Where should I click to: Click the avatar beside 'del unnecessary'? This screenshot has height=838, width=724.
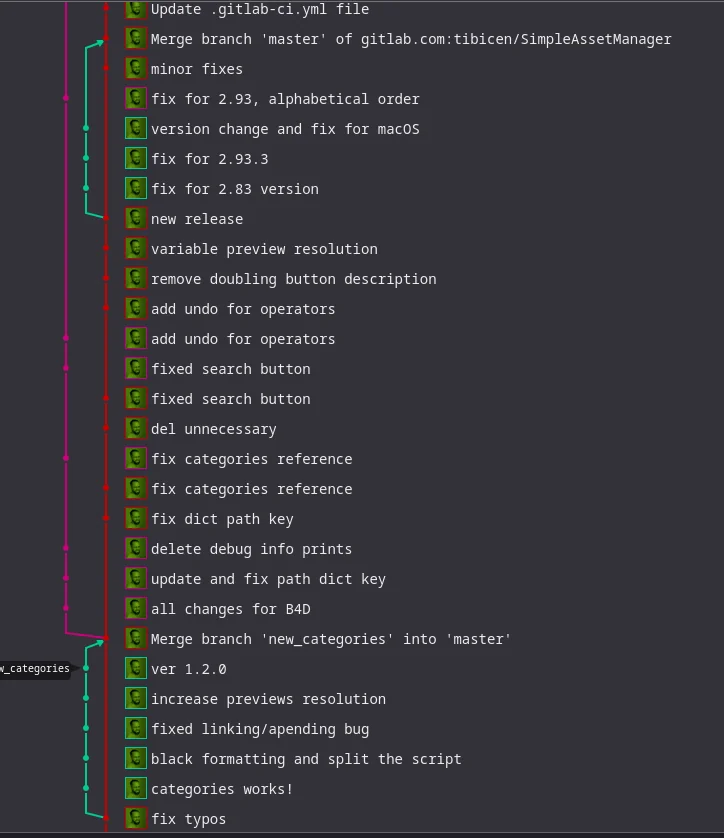click(136, 428)
